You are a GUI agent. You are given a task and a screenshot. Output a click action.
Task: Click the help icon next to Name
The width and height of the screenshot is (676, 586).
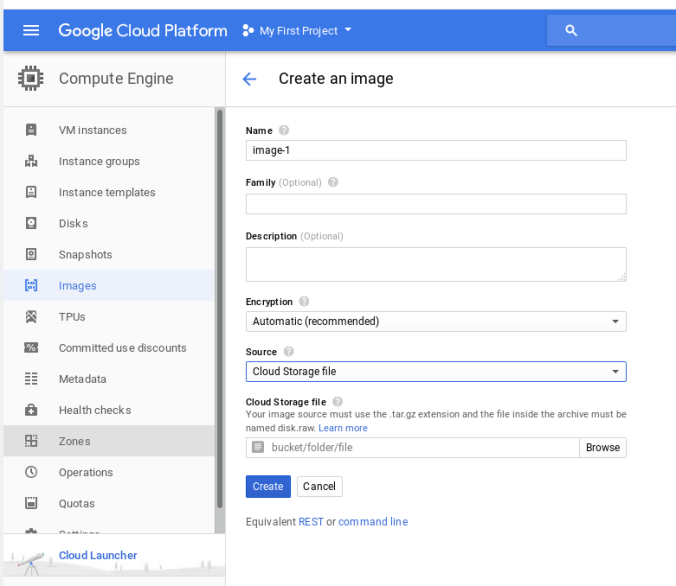[x=284, y=130]
